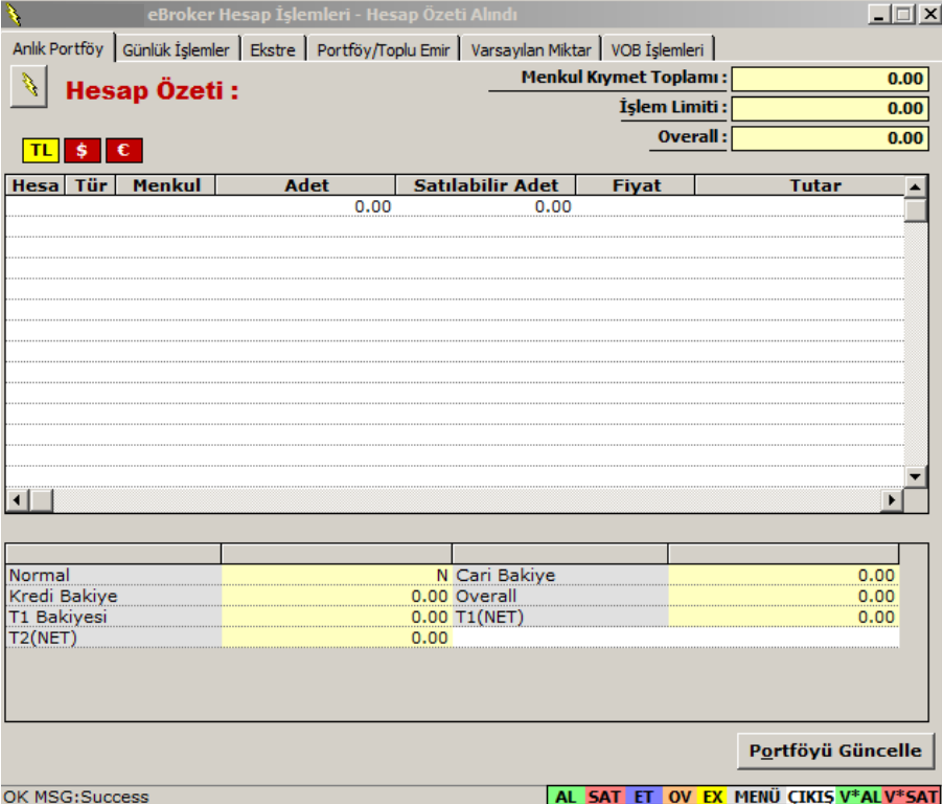Click the Tutar column header
This screenshot has height=804, width=942.
click(x=800, y=185)
